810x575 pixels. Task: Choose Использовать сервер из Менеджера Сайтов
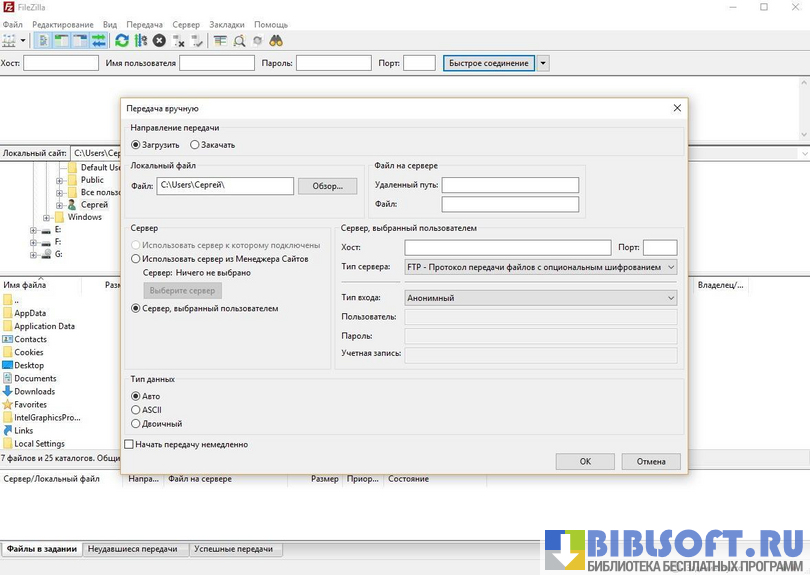point(136,259)
